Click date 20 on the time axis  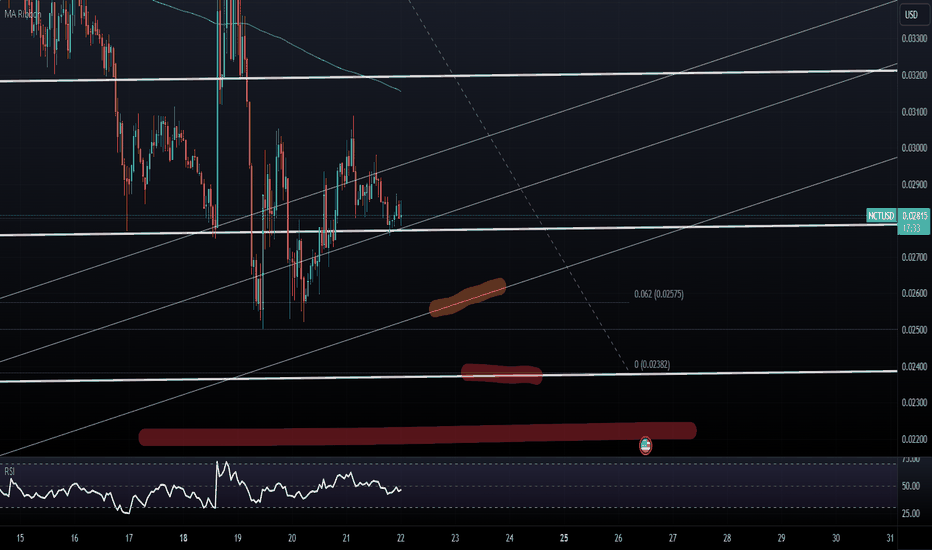point(292,538)
